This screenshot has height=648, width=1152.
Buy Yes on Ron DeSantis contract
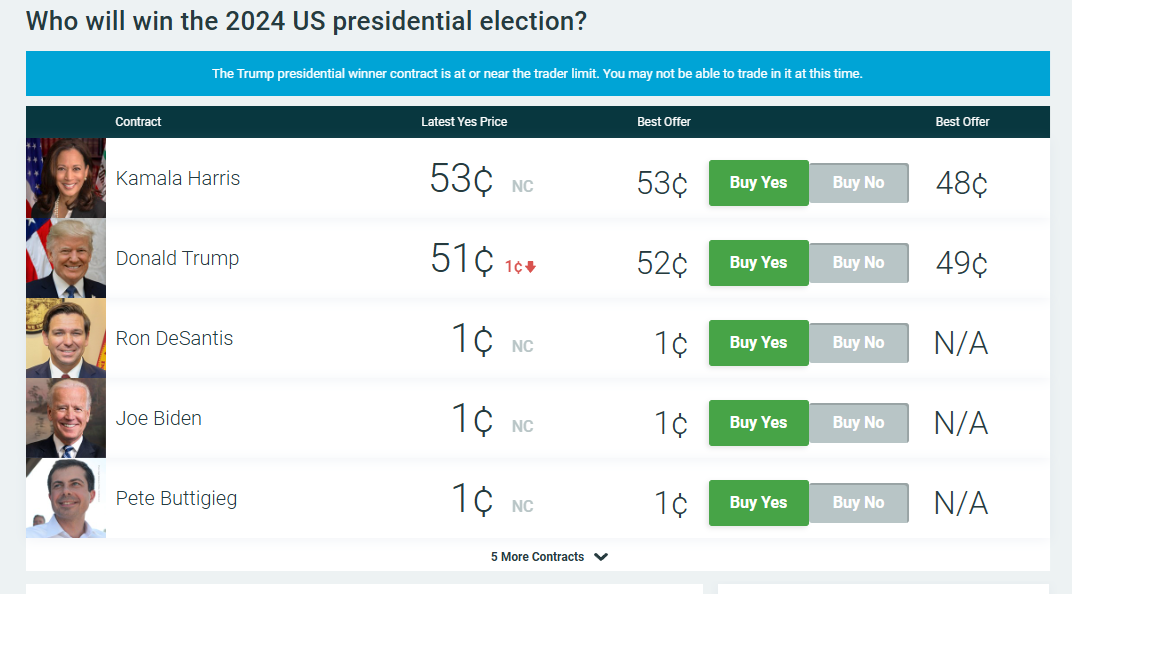click(758, 343)
